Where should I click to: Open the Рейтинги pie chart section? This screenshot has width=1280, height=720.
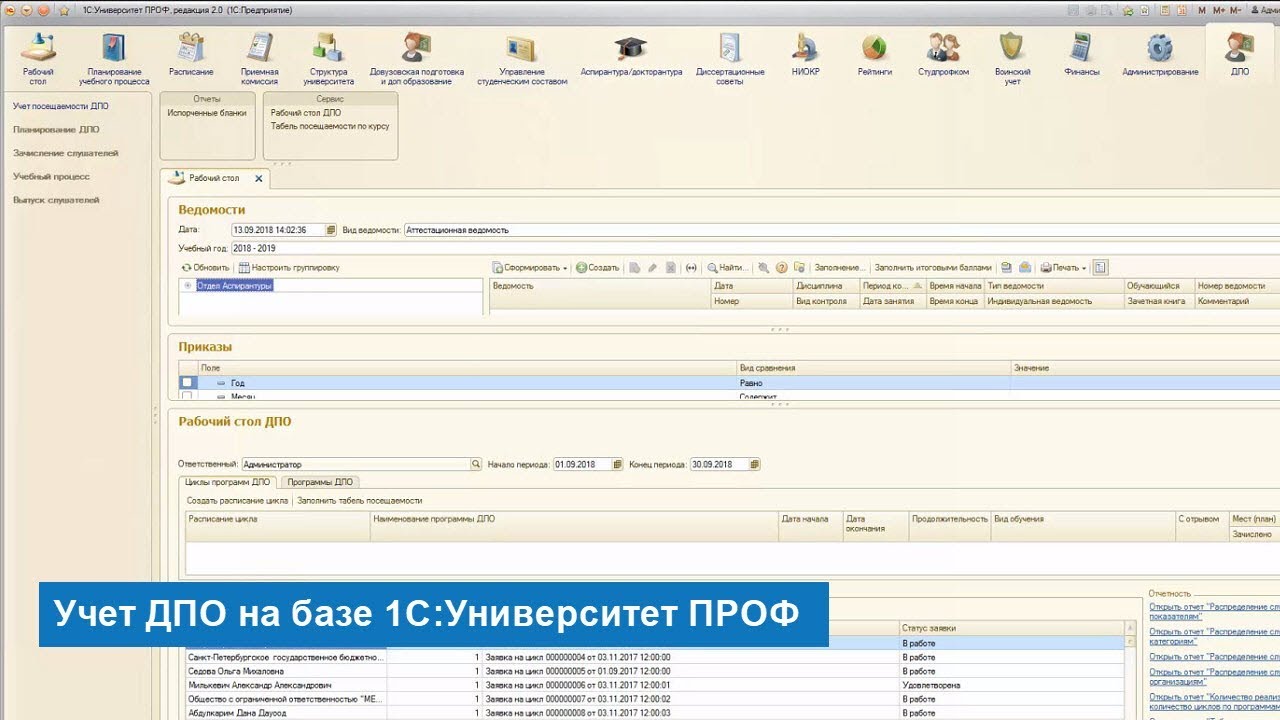pyautogui.click(x=874, y=48)
